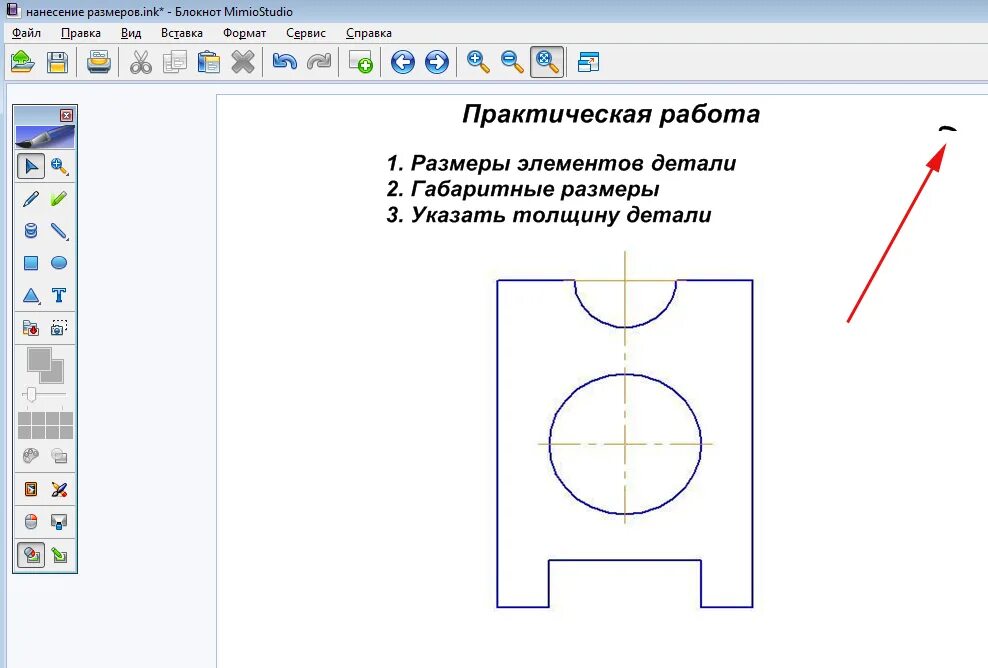Close the floating tools palette

(x=66, y=115)
